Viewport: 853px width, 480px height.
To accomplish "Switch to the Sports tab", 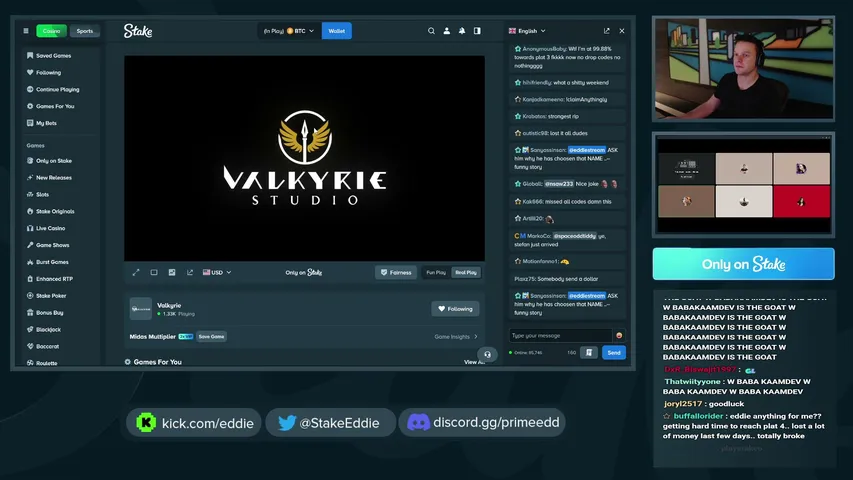I will pyautogui.click(x=85, y=31).
